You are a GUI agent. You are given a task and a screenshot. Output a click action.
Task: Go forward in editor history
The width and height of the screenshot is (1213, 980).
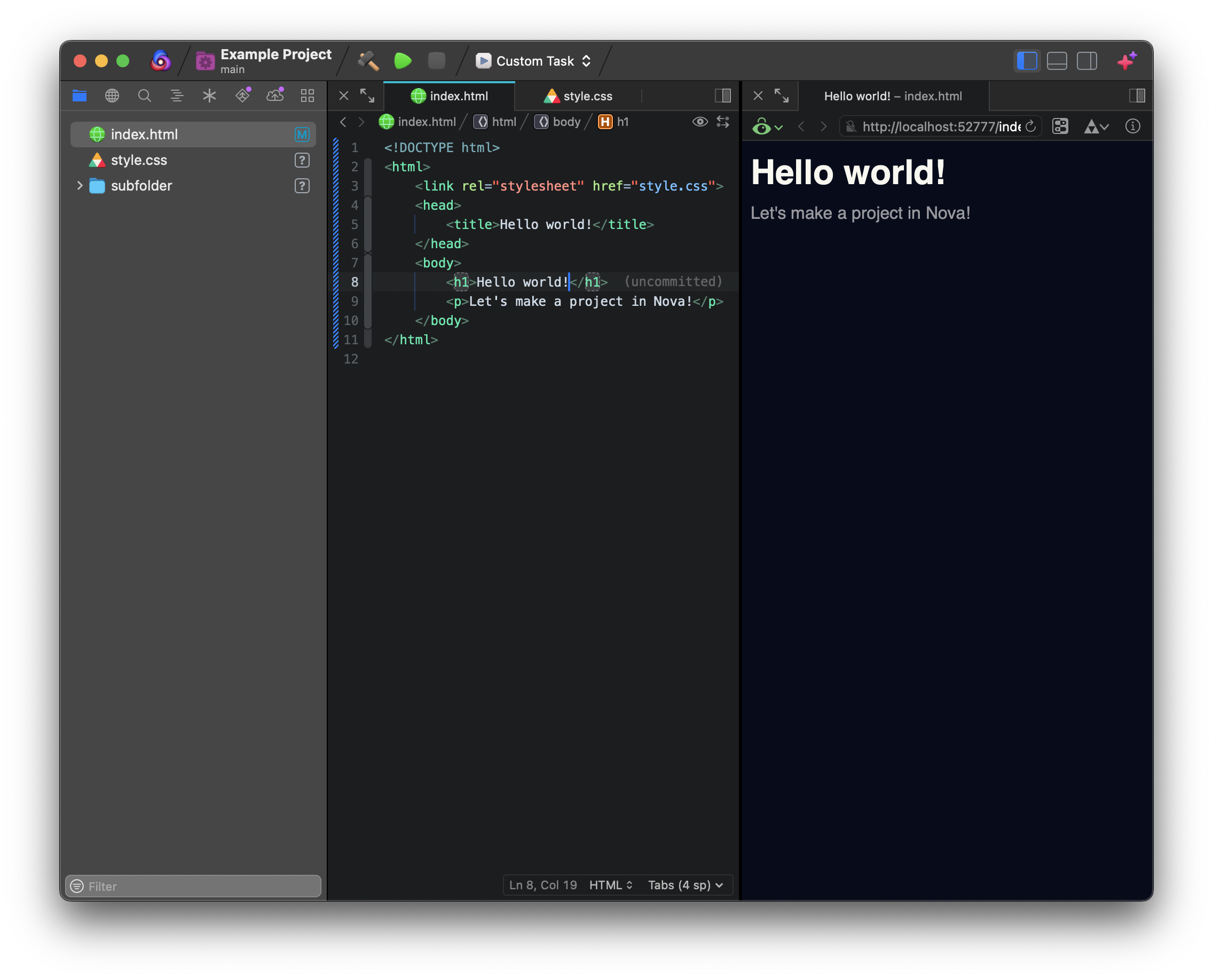point(361,122)
